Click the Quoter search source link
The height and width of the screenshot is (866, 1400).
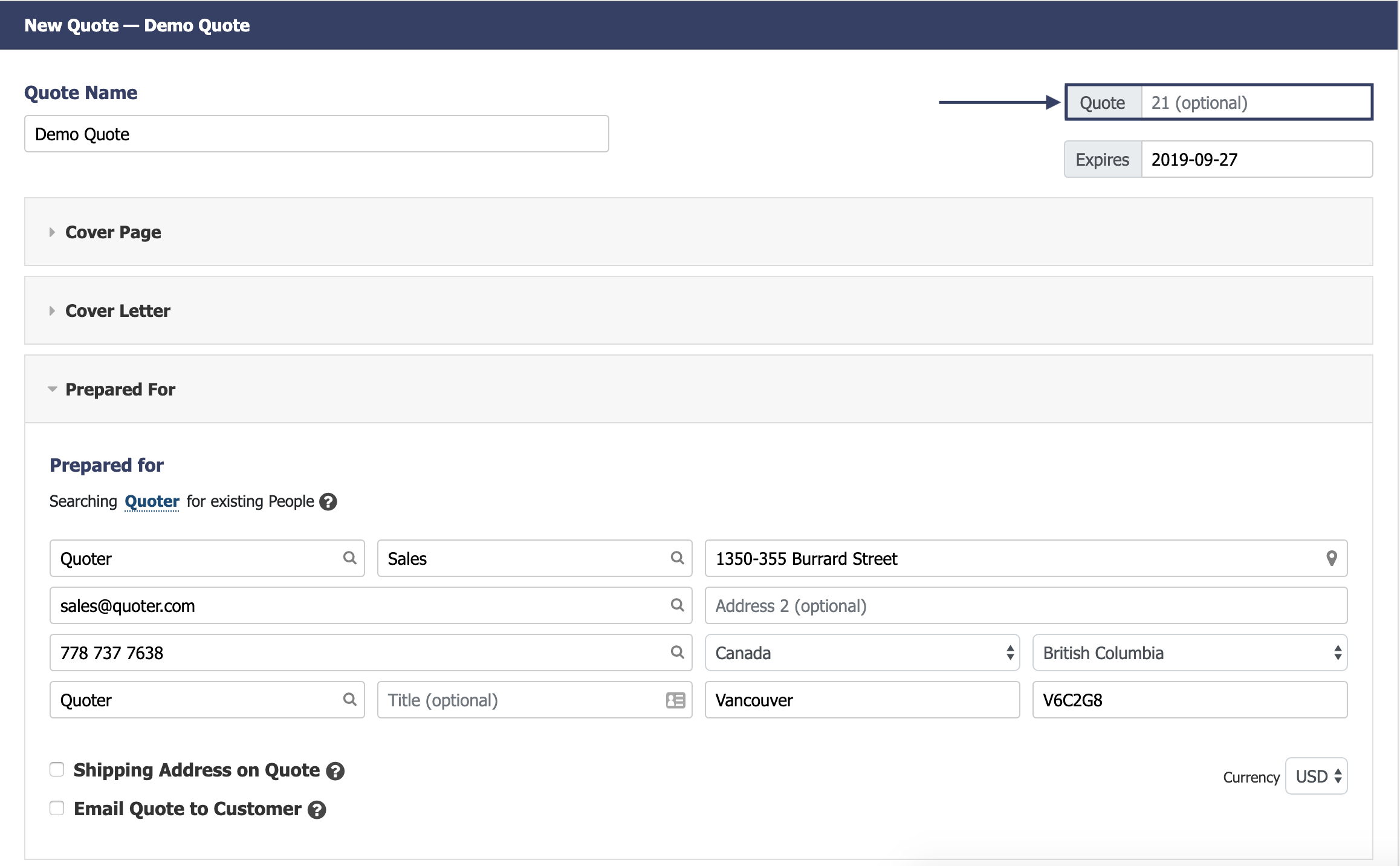point(152,501)
